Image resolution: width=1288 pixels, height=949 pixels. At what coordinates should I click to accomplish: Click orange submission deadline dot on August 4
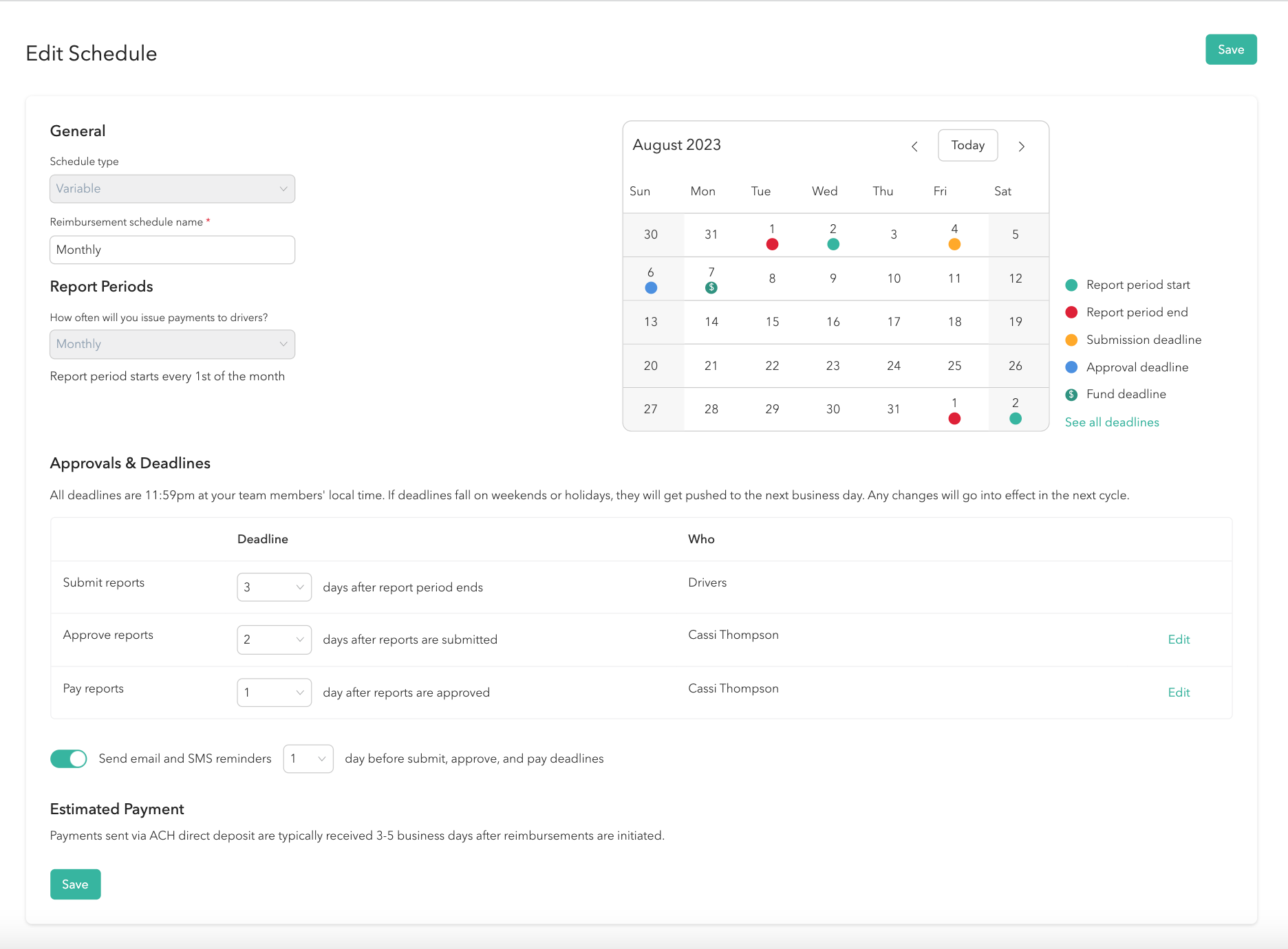coord(954,244)
